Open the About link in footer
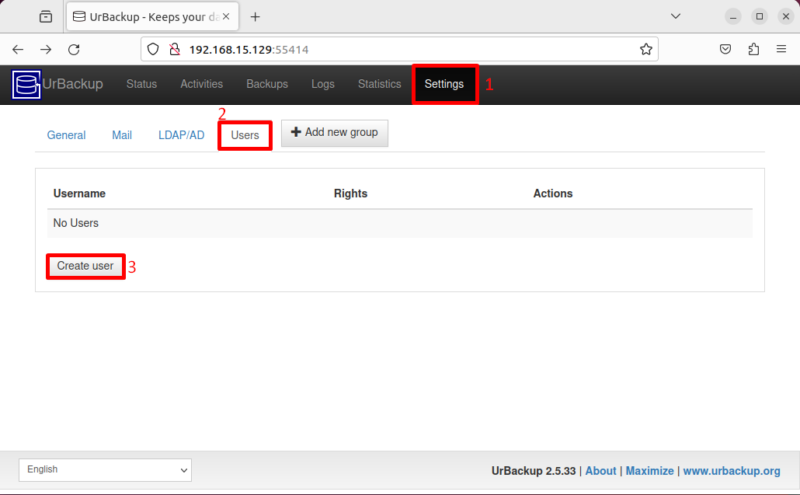Screen dimensions: 800x495 (601, 471)
